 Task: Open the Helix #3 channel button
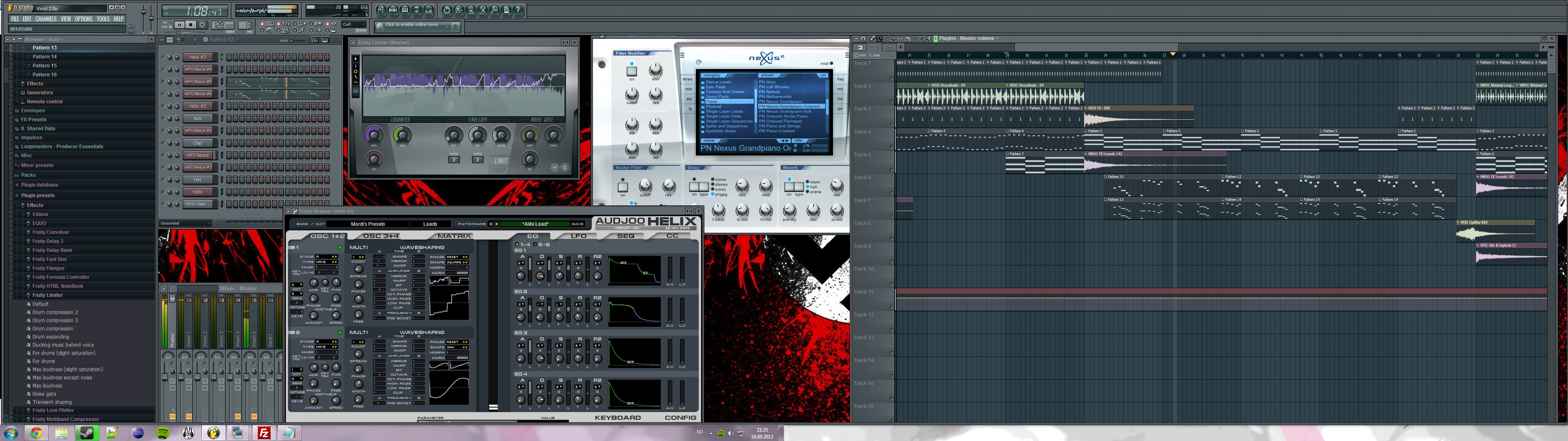pyautogui.click(x=198, y=57)
